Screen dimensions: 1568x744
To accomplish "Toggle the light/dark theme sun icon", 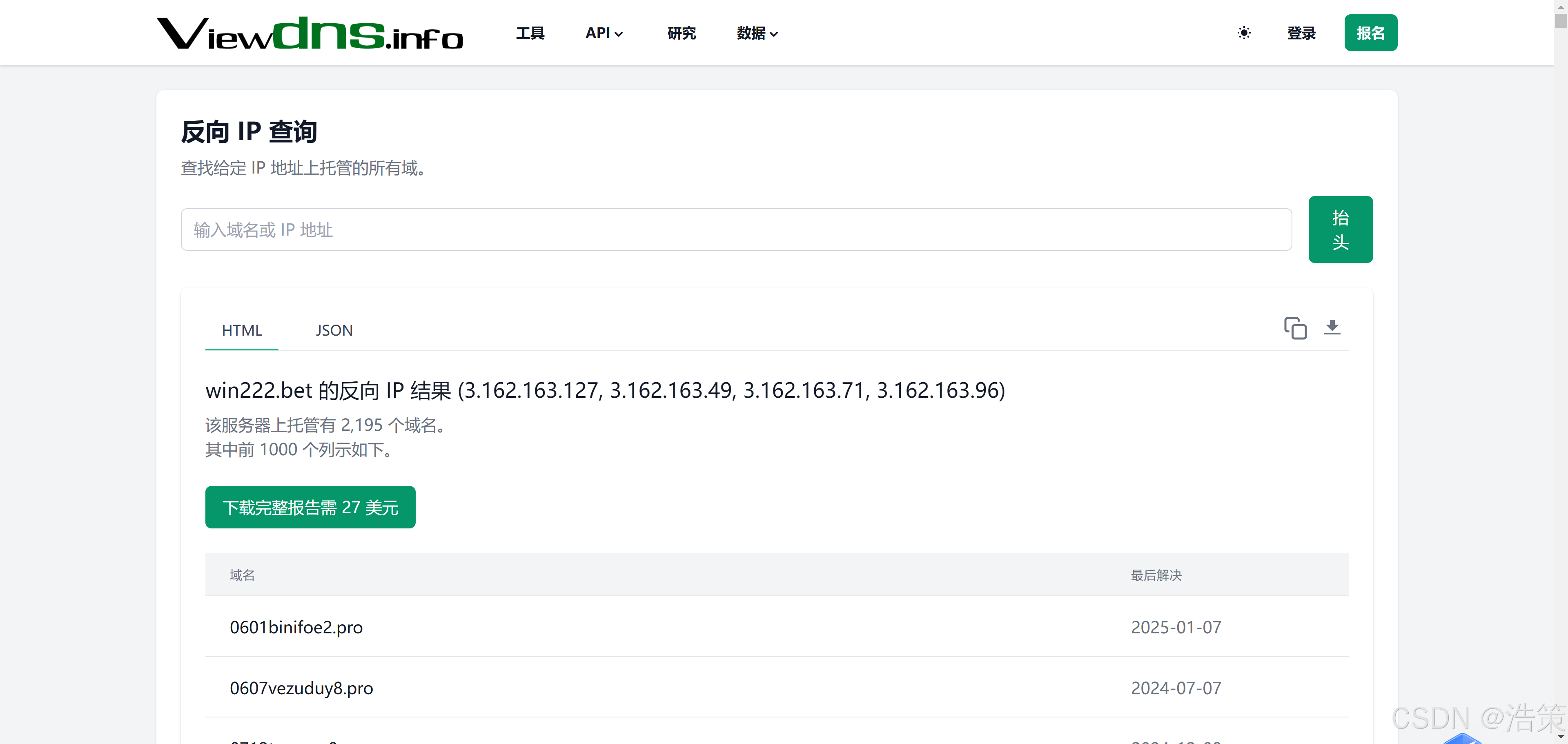I will [1243, 33].
